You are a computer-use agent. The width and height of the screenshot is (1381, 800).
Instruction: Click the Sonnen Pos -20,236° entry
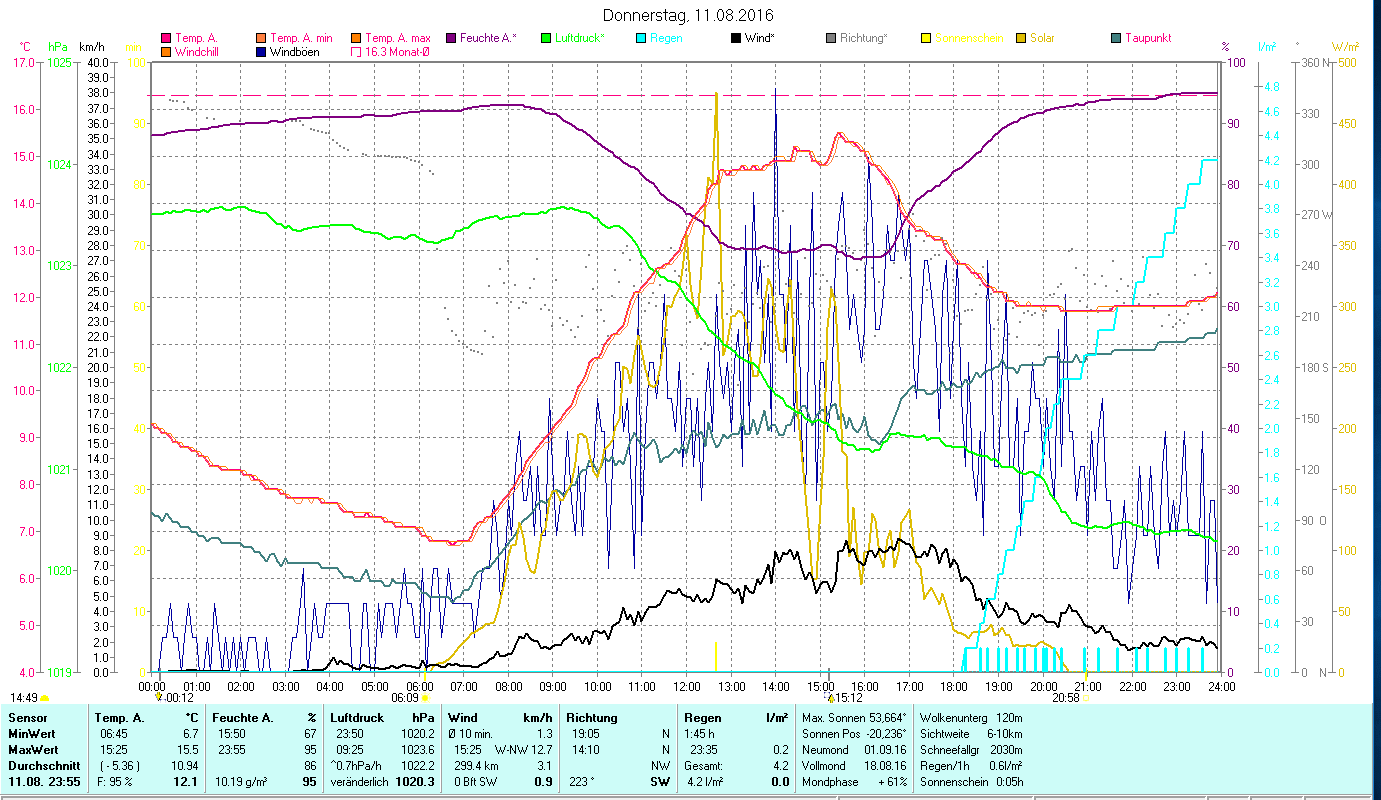click(x=854, y=734)
